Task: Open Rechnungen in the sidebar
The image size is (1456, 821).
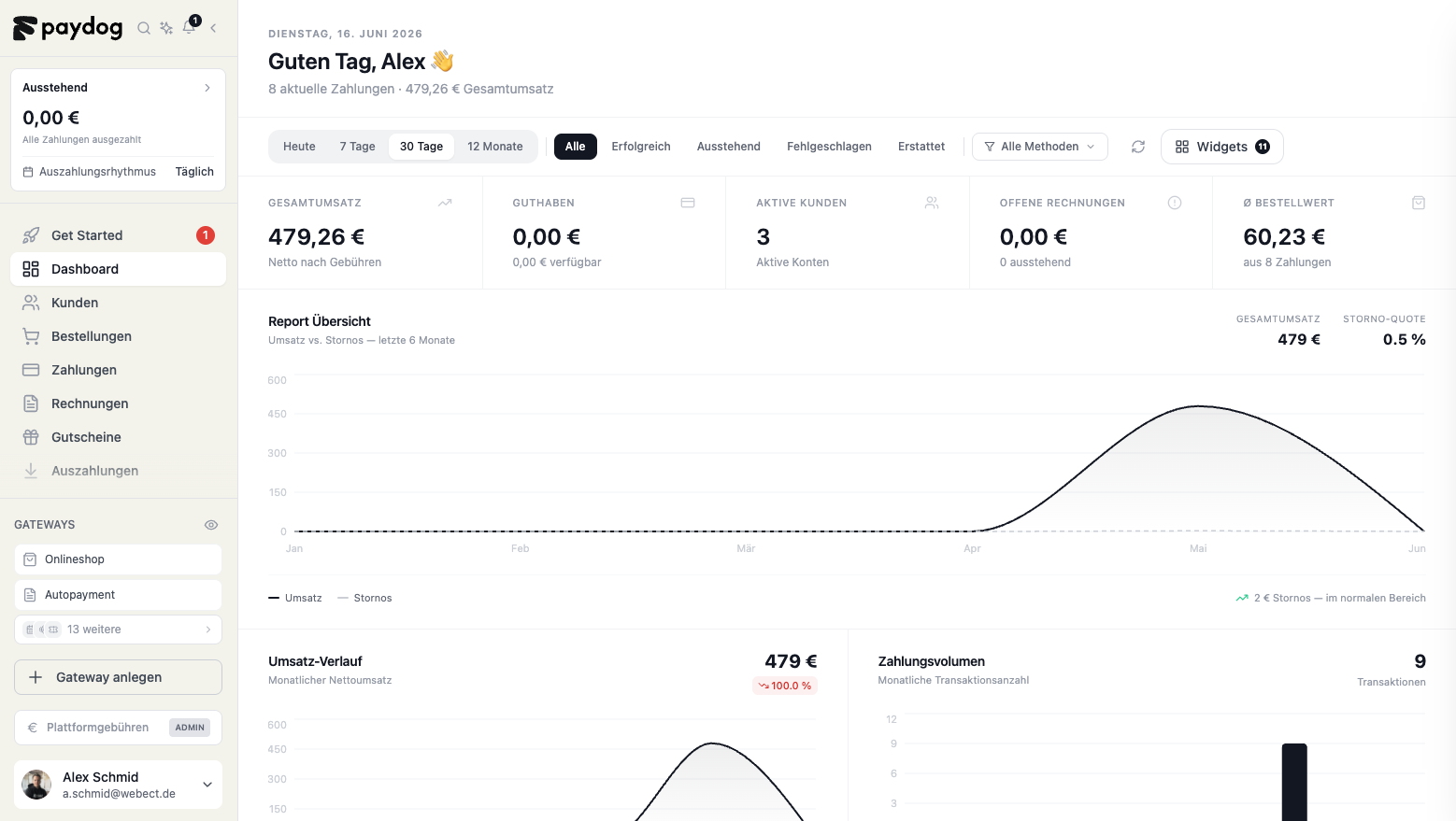Action: click(118, 403)
